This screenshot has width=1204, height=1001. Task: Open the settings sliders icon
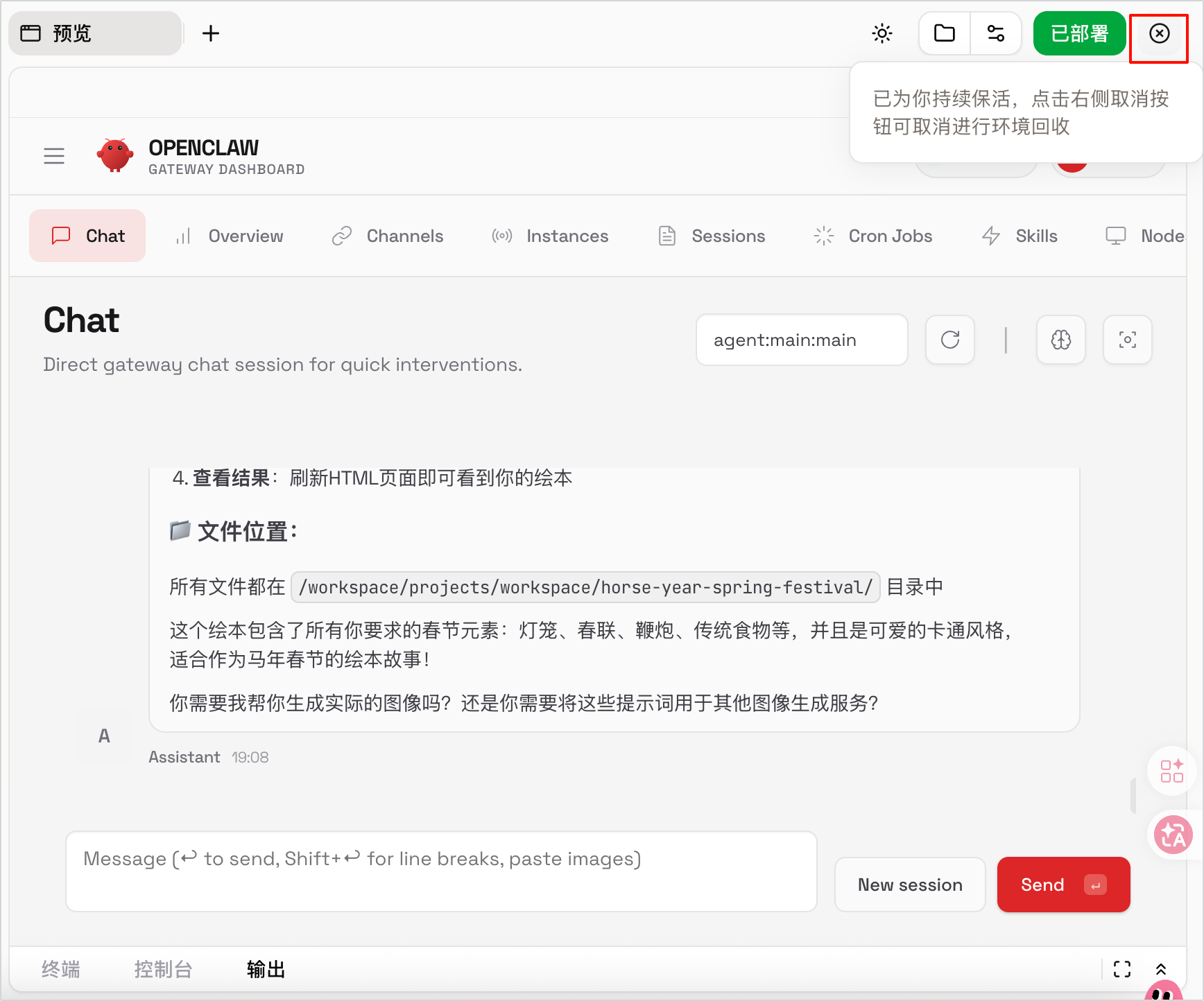click(996, 33)
